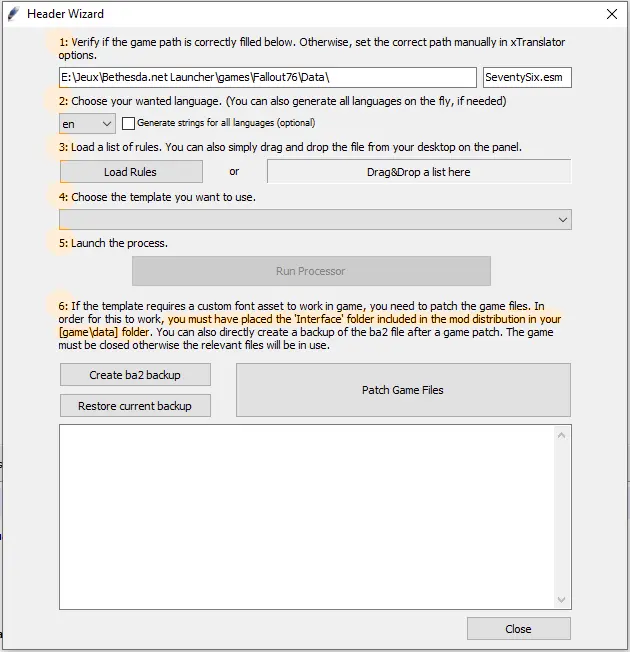Click into the game path input field

coord(268,77)
